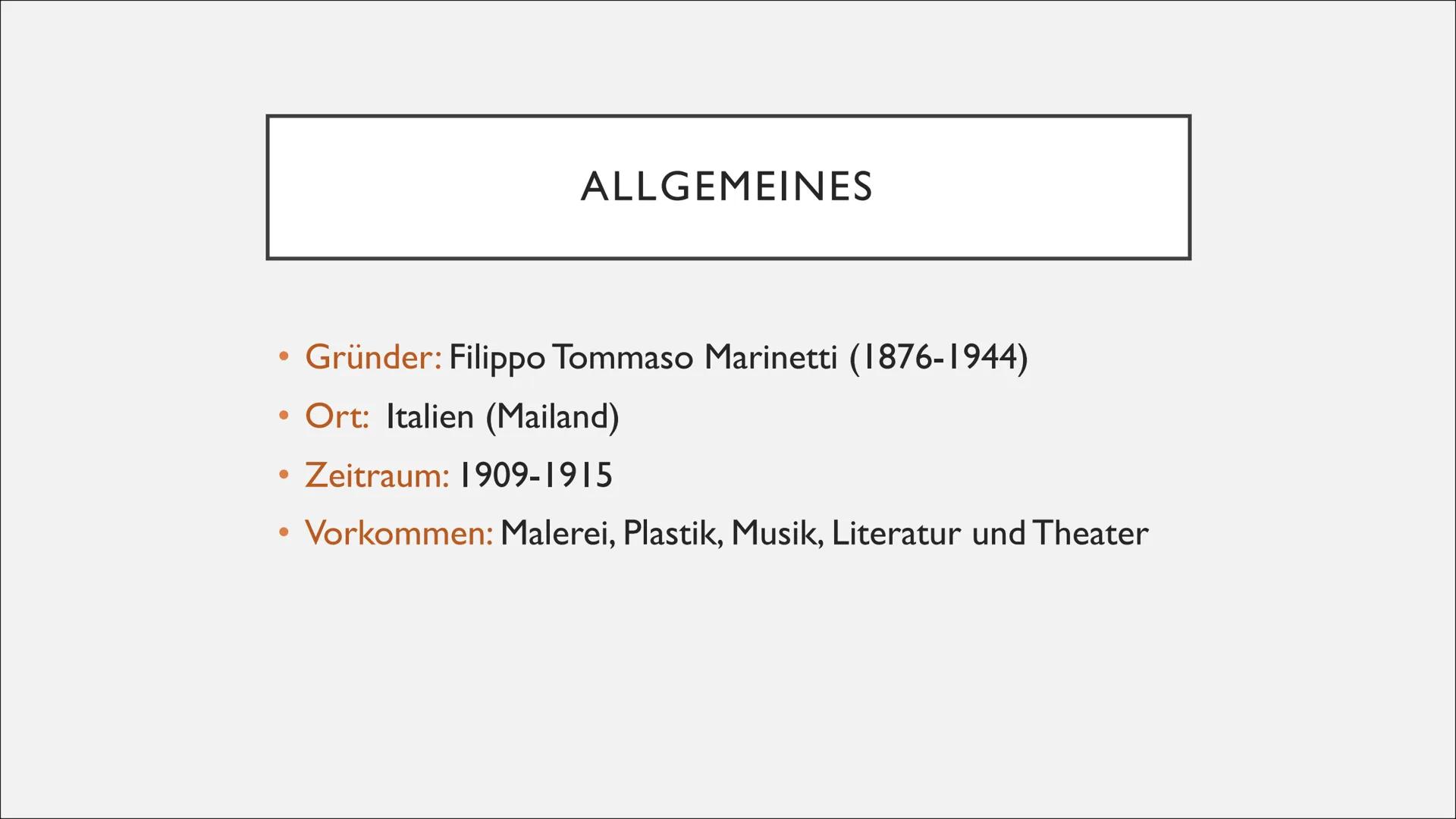Image resolution: width=1456 pixels, height=819 pixels.
Task: Click the ALLGEMEINES slide title
Action: pos(726,187)
